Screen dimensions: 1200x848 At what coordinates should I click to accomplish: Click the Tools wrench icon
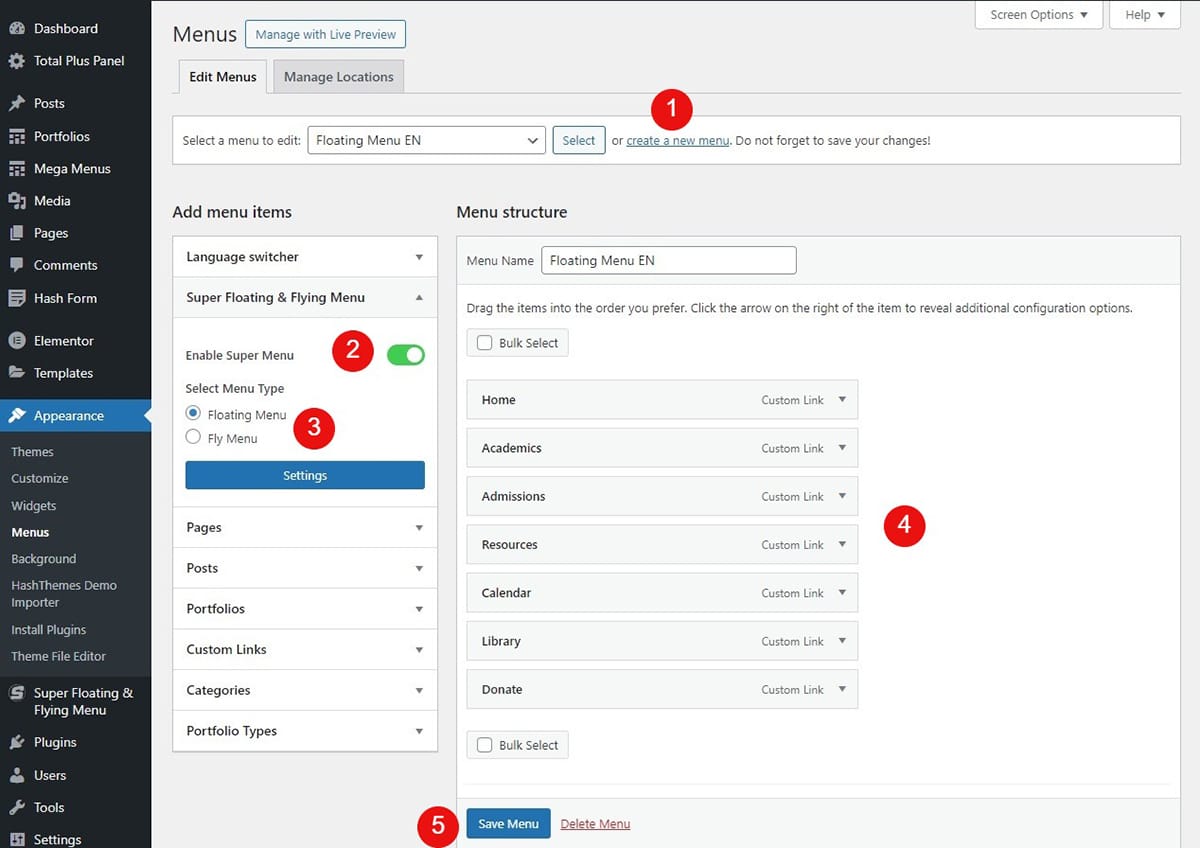pyautogui.click(x=17, y=807)
